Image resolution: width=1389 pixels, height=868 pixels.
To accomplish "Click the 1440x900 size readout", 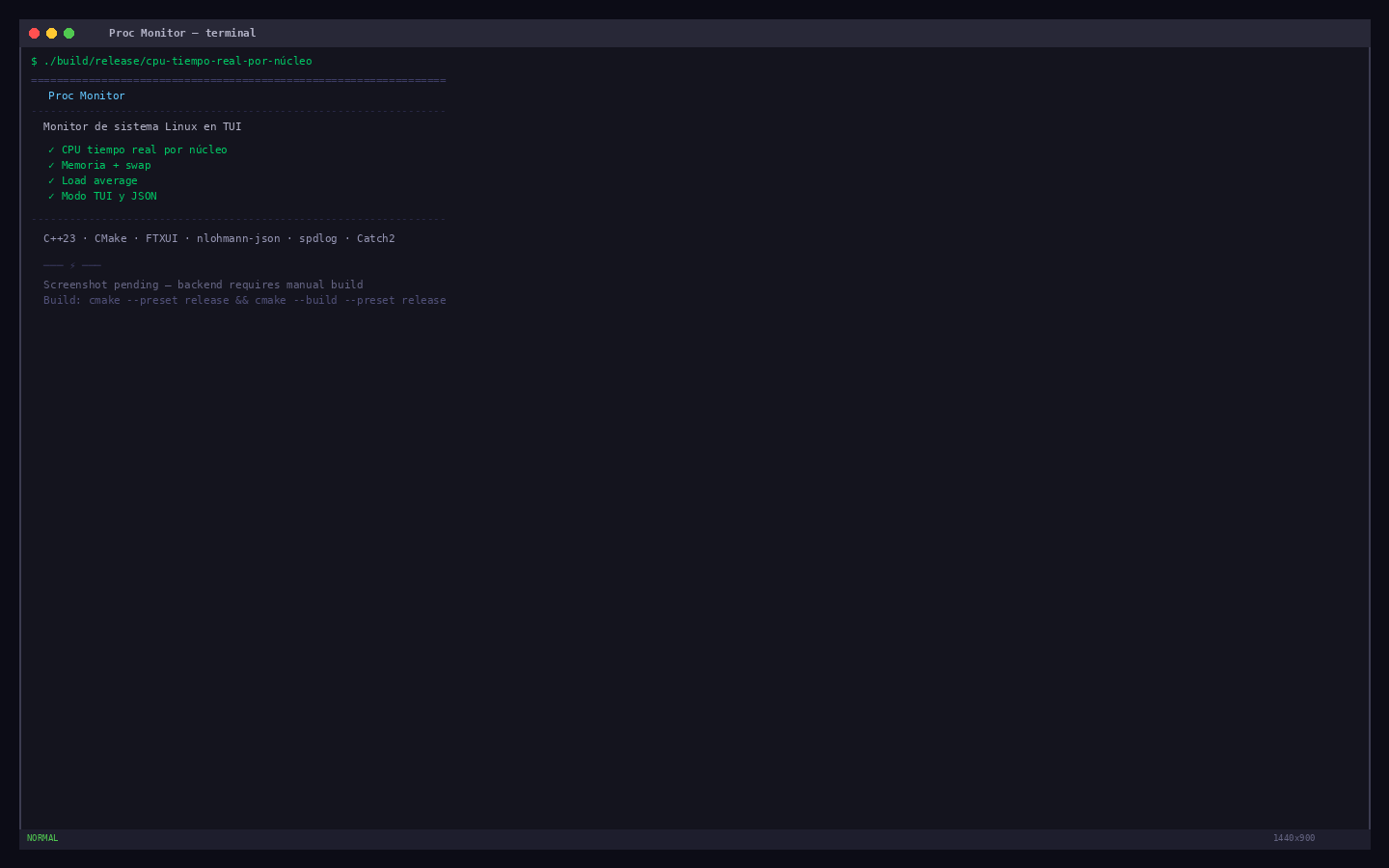I will (1294, 838).
